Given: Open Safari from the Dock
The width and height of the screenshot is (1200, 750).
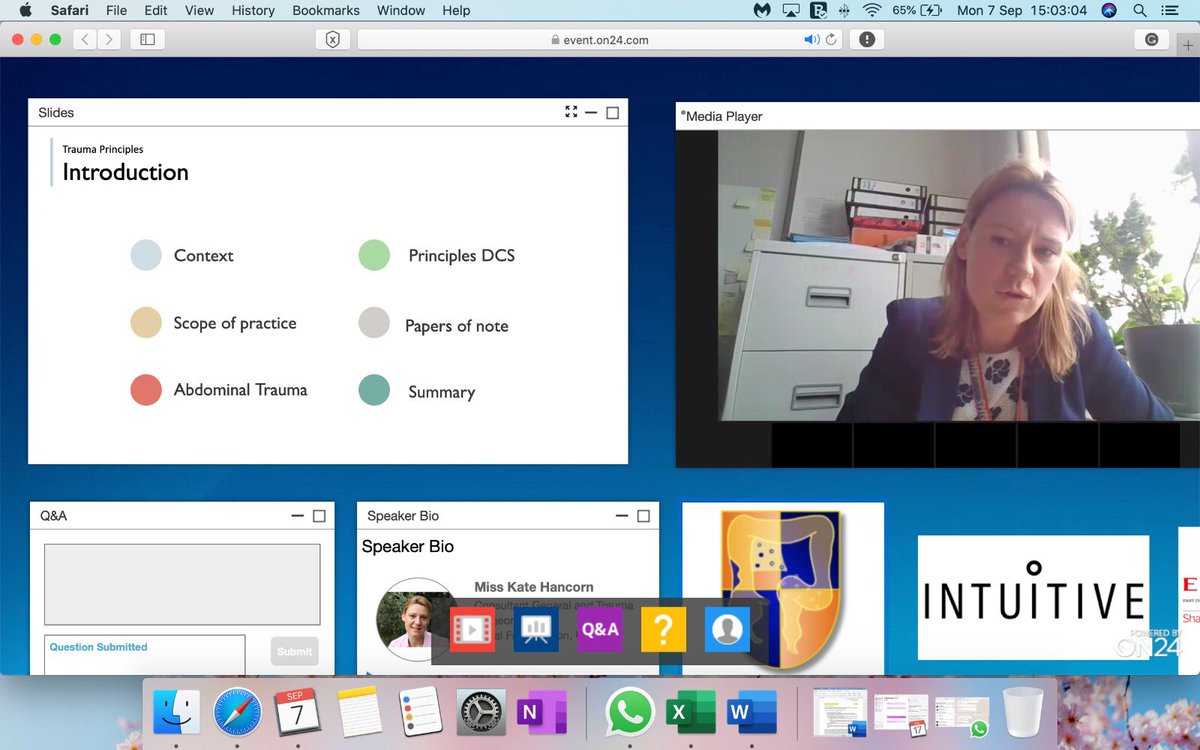Looking at the screenshot, I should click(237, 713).
